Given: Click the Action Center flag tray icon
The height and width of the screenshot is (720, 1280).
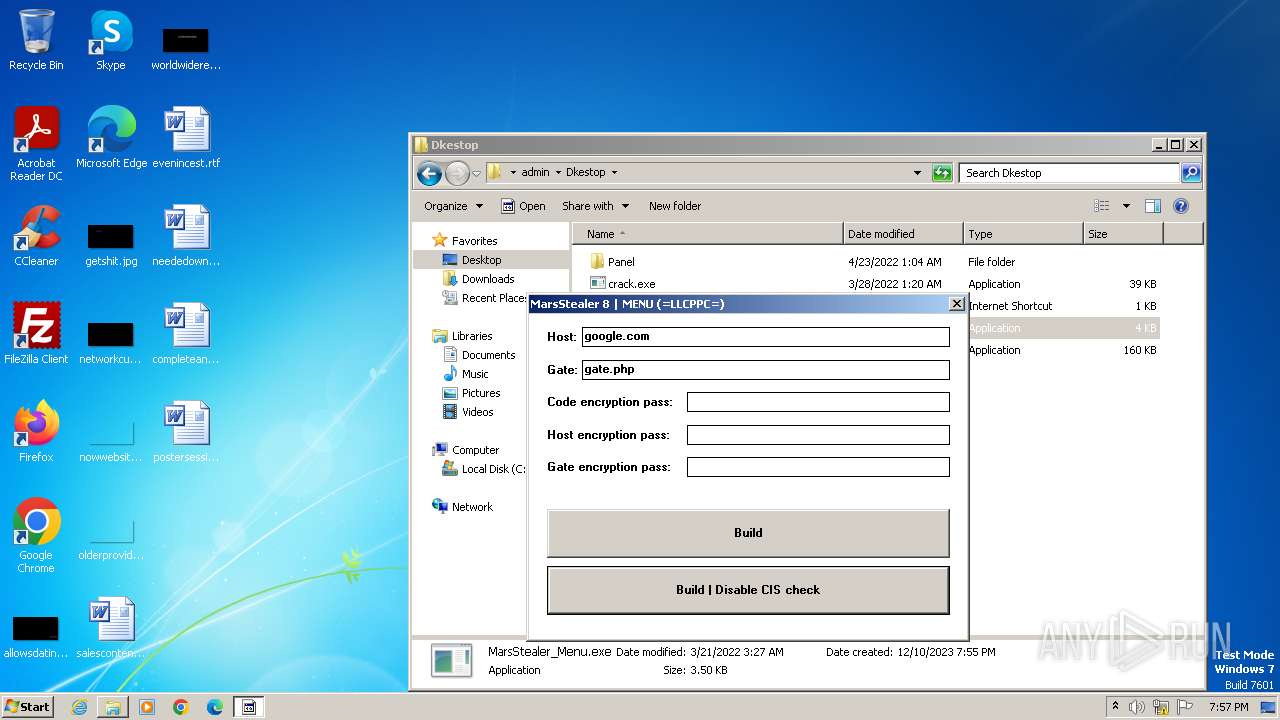Looking at the screenshot, I should tap(1185, 707).
